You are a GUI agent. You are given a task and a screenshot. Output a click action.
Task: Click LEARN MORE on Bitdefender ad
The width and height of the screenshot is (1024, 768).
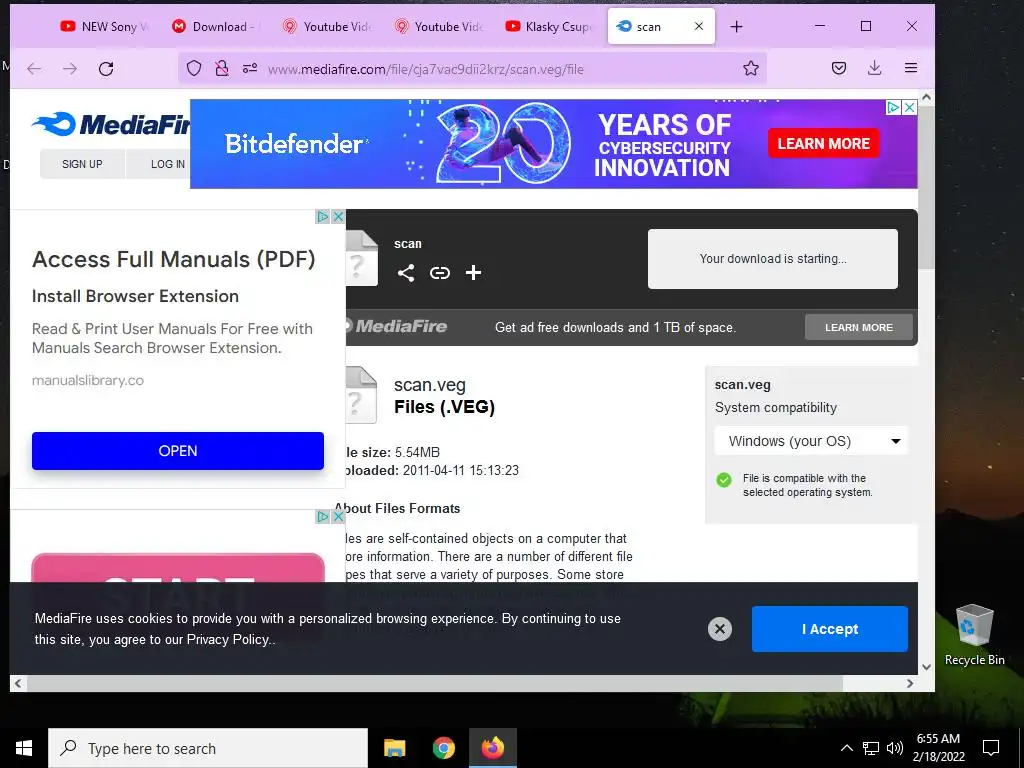(x=824, y=144)
